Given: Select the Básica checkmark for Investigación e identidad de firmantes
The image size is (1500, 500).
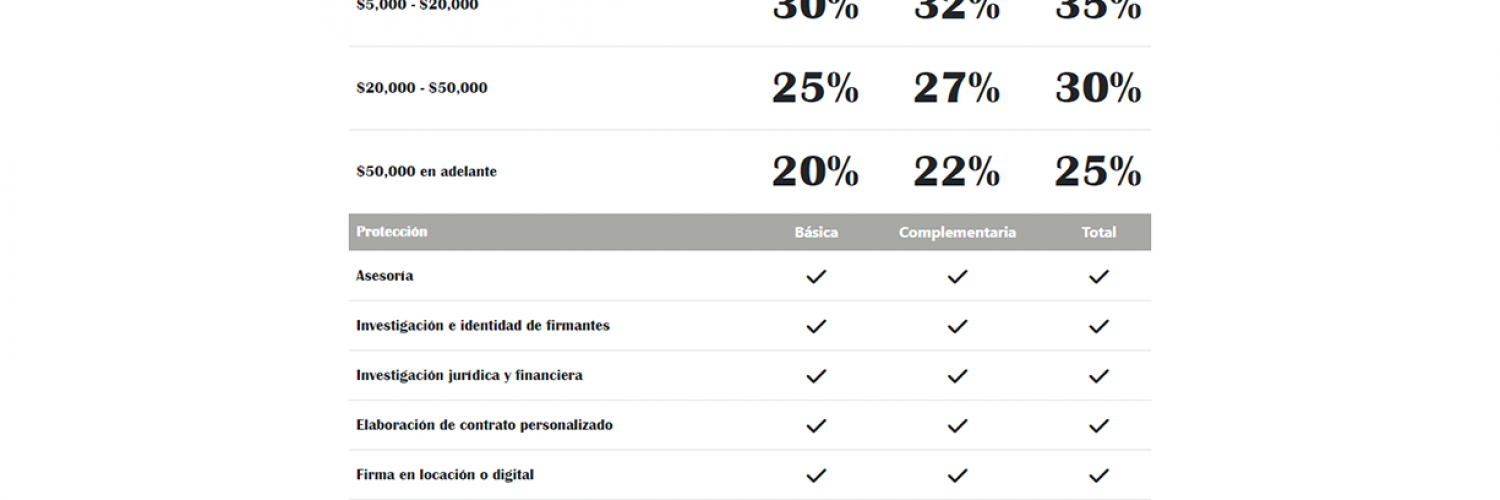Looking at the screenshot, I should click(816, 326).
